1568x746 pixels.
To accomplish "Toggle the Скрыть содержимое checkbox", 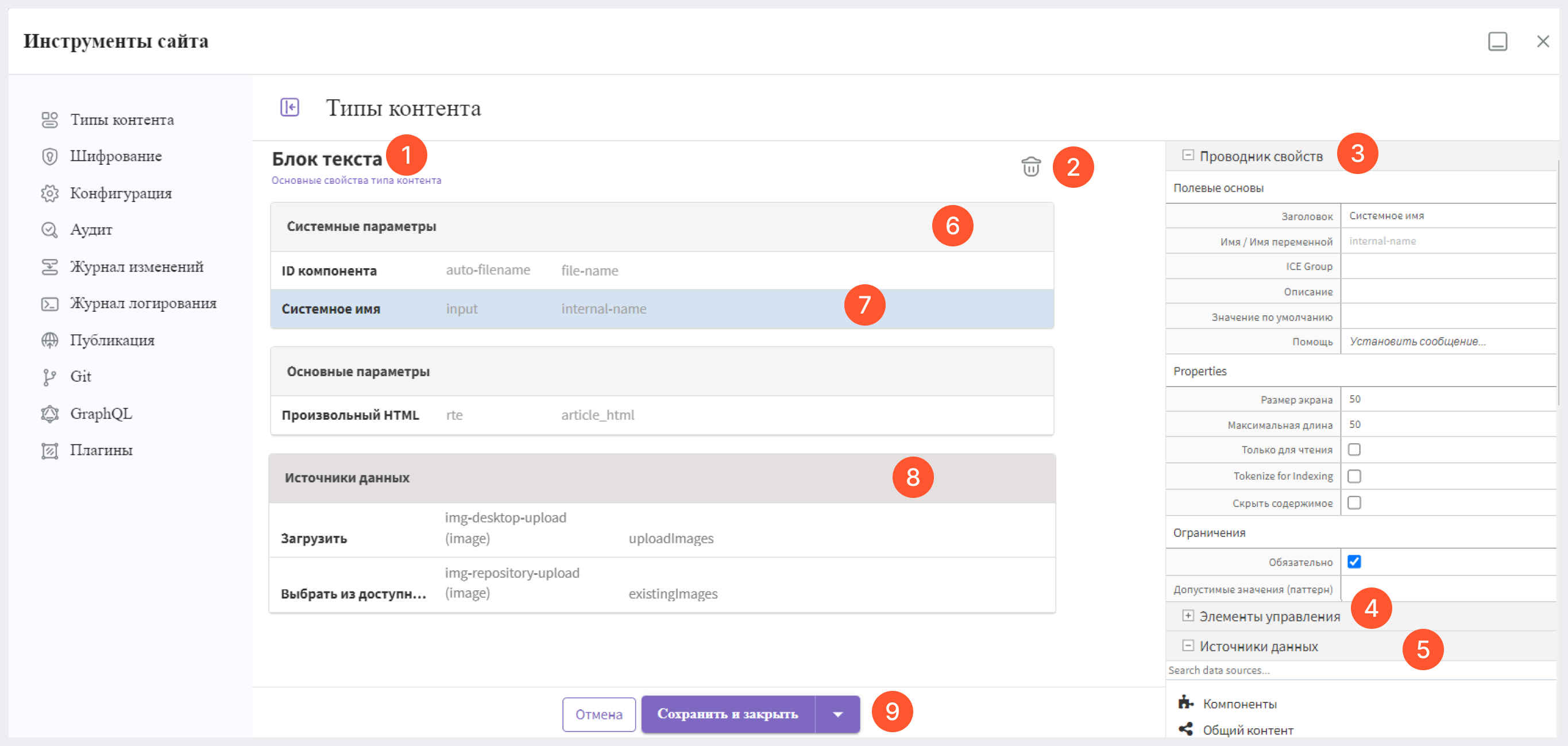I will pyautogui.click(x=1354, y=503).
